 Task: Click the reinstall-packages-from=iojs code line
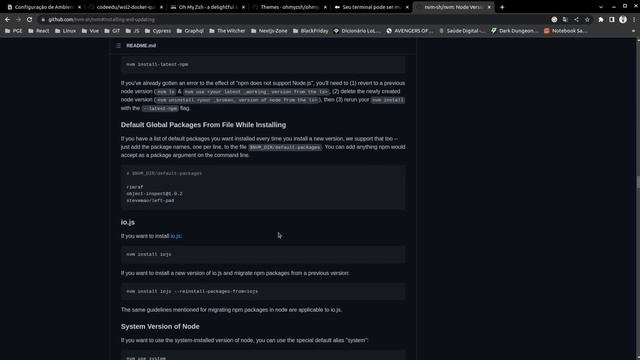coord(192,291)
